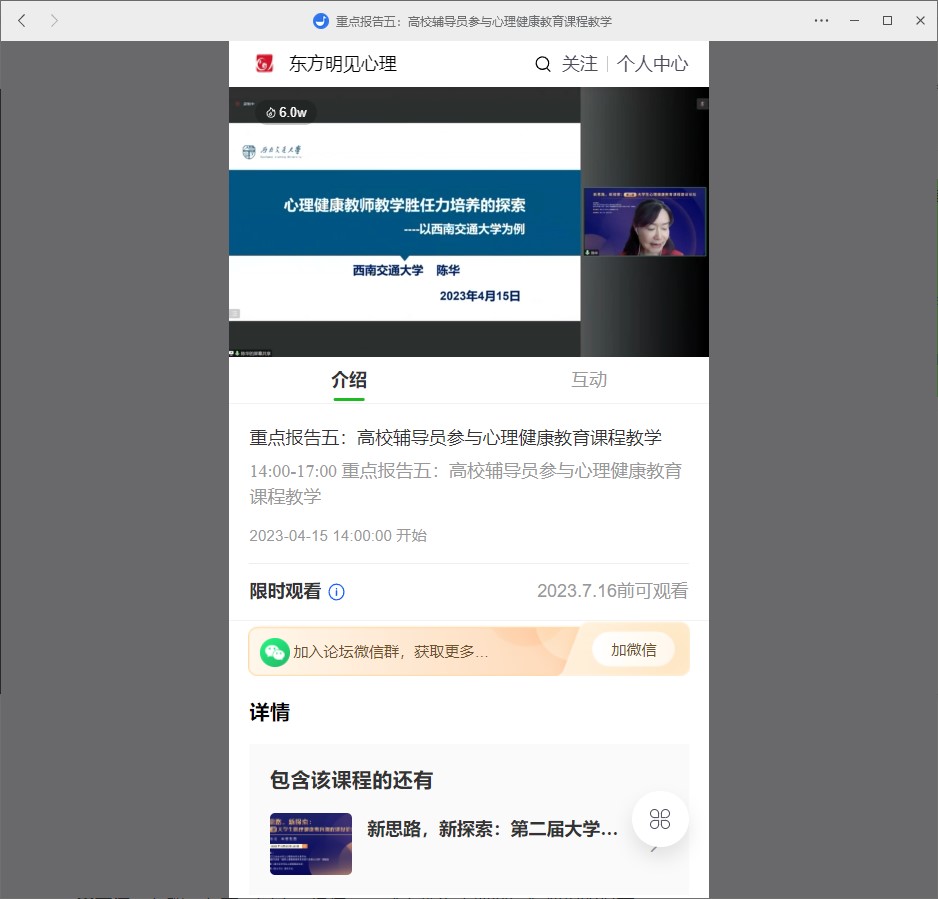The height and width of the screenshot is (899, 938).
Task: Click the 6.0w flame popularity badge
Action: (x=286, y=112)
